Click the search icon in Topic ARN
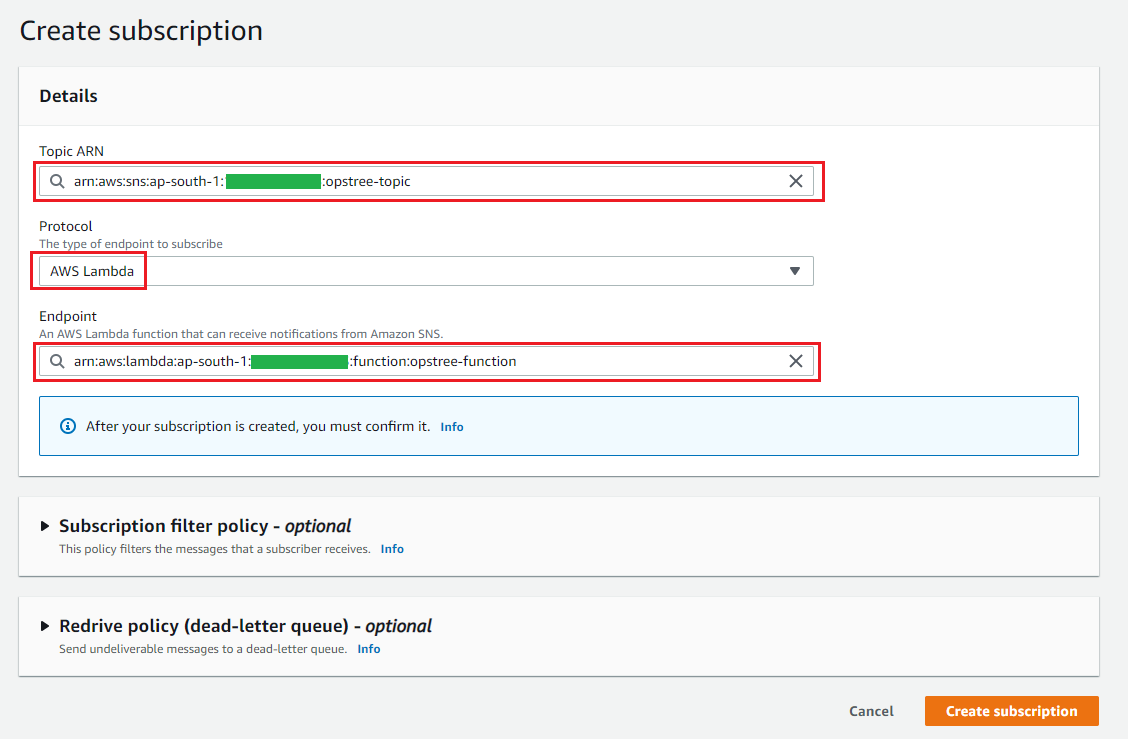Image resolution: width=1128 pixels, height=739 pixels. click(x=57, y=181)
